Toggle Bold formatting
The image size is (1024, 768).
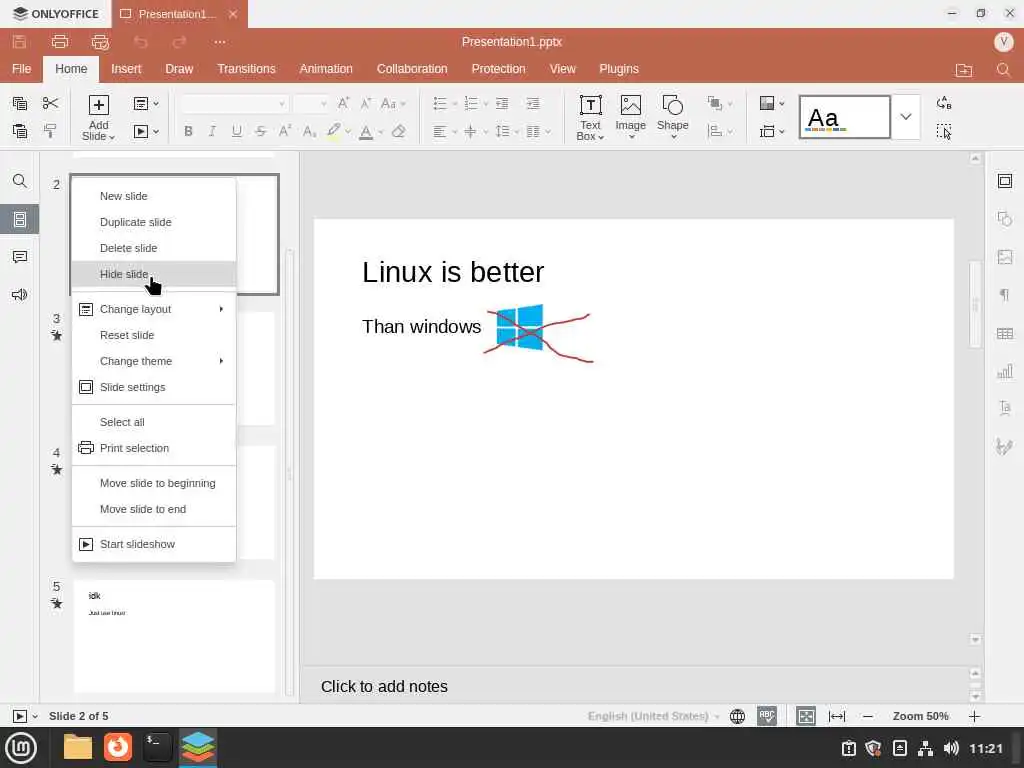(x=188, y=131)
